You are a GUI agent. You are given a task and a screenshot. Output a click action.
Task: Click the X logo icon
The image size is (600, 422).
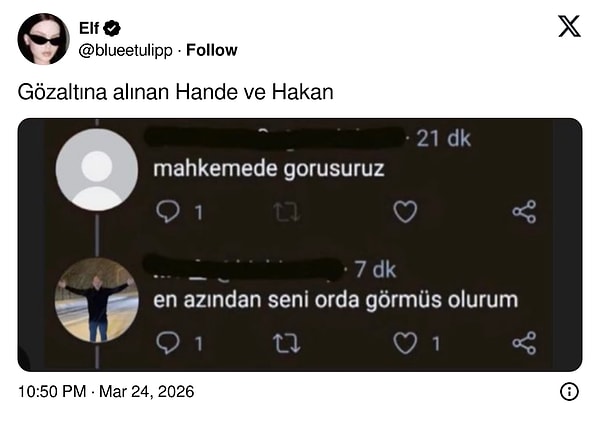point(569,26)
